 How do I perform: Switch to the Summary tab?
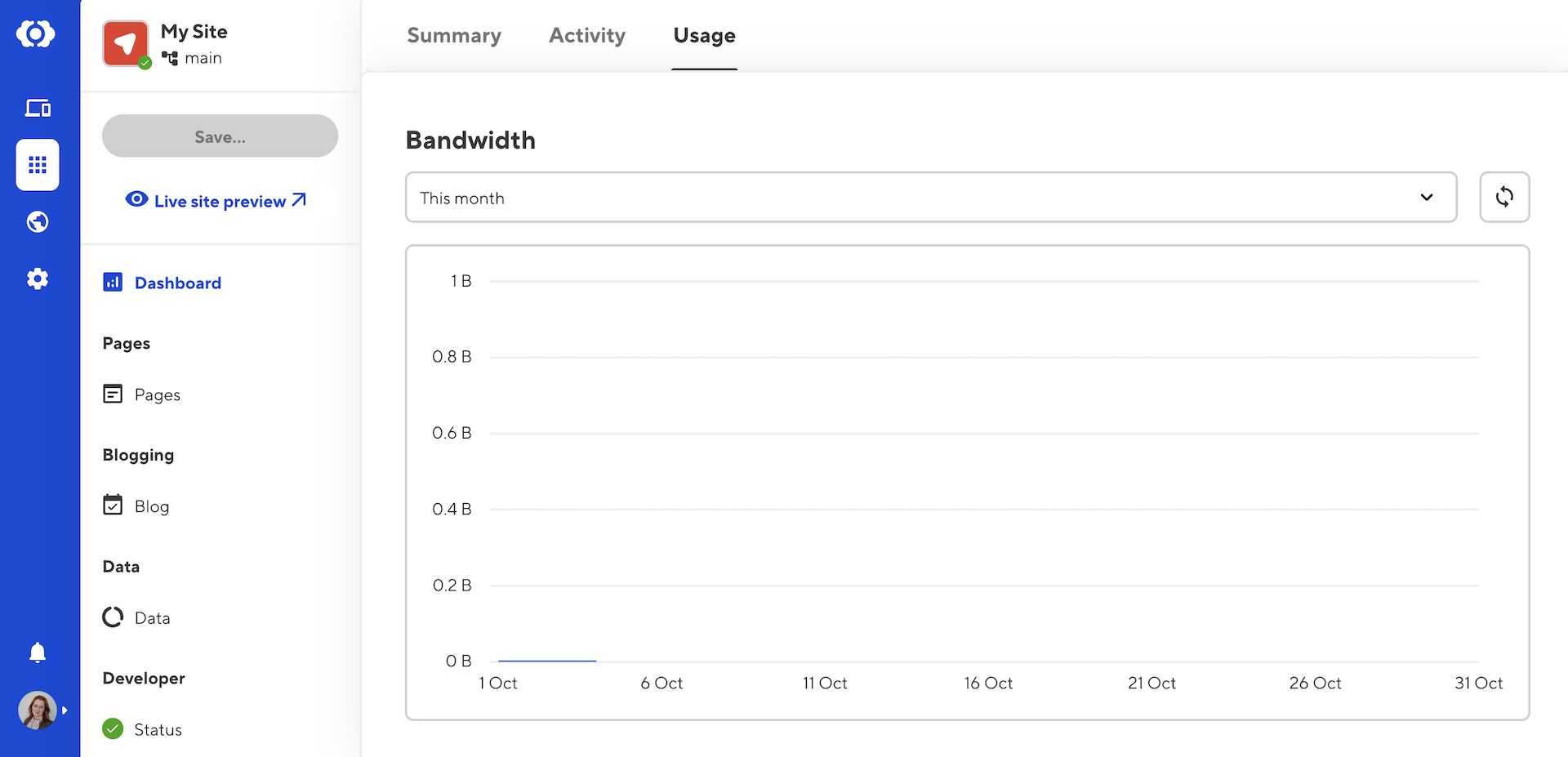[x=454, y=36]
